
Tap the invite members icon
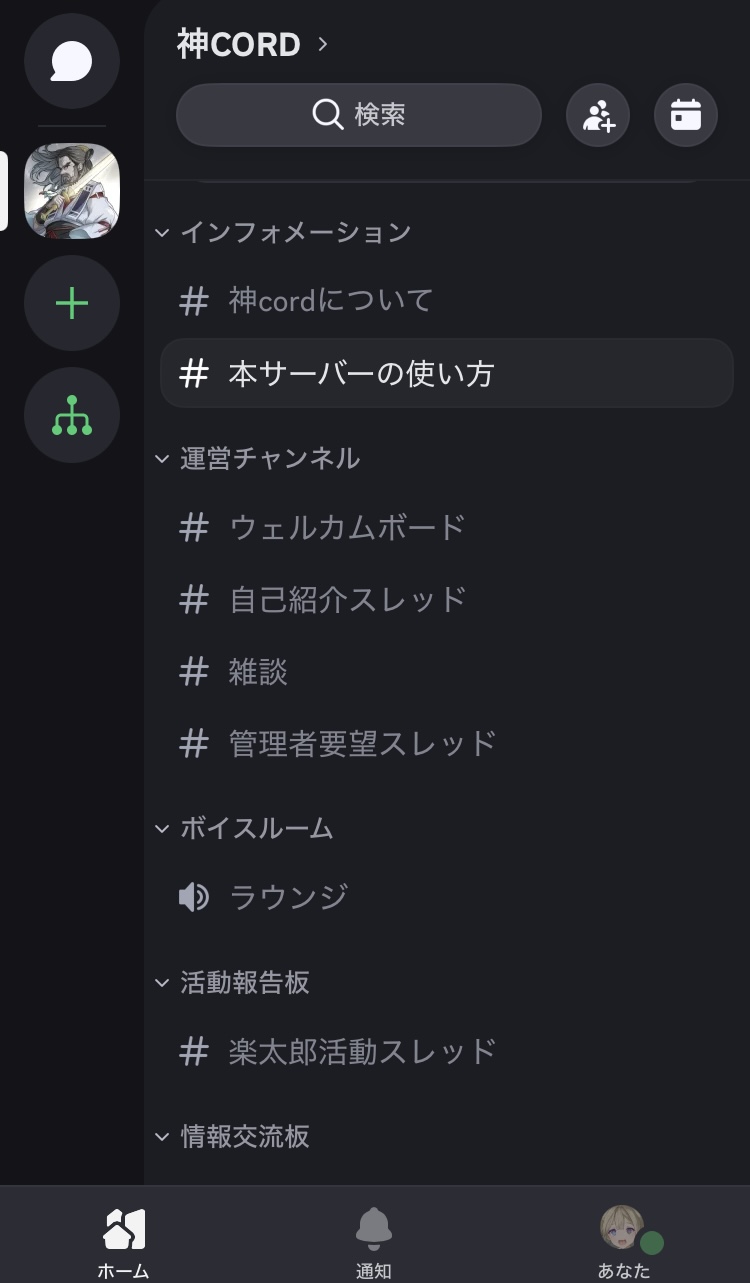pos(598,115)
